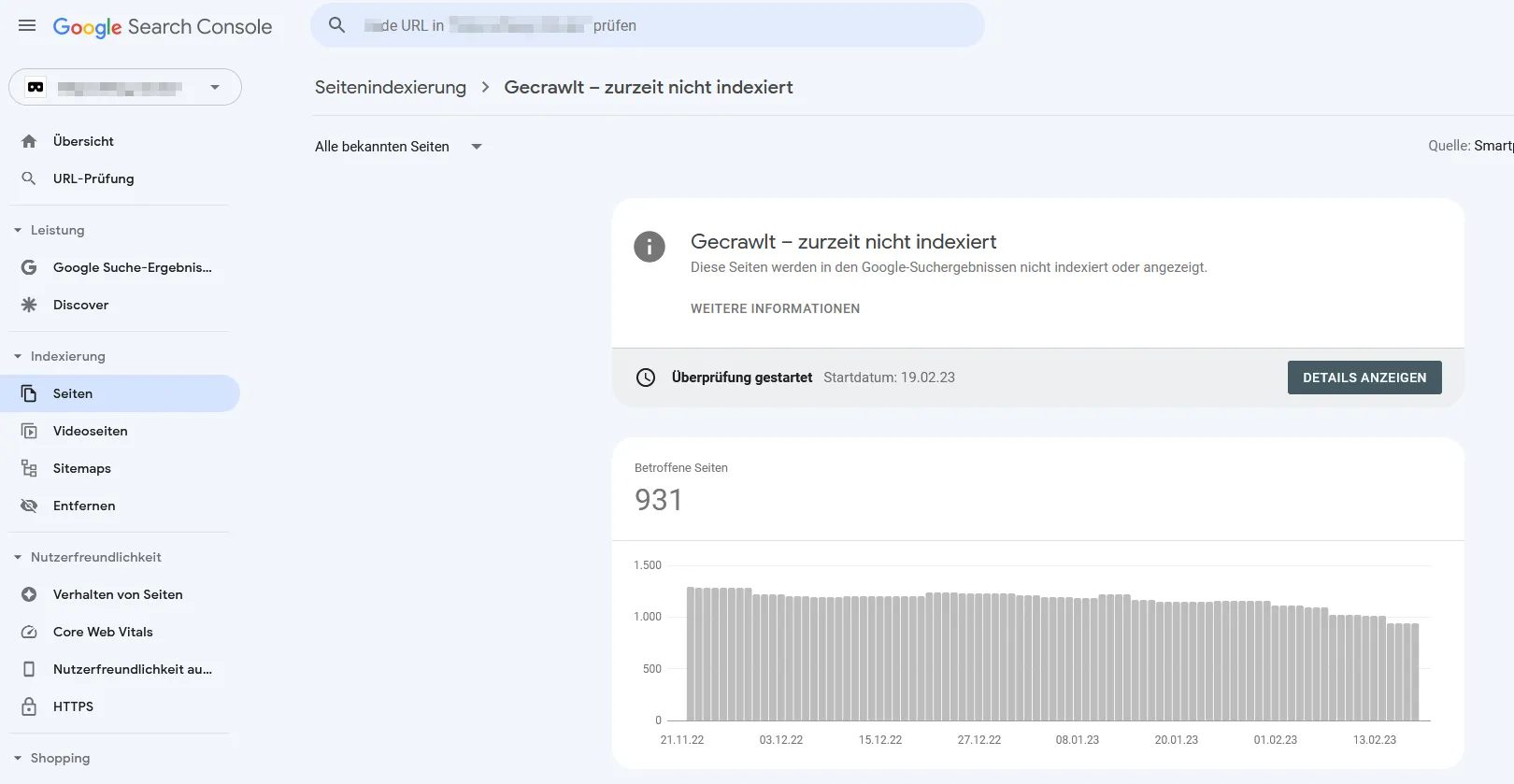Image resolution: width=1514 pixels, height=784 pixels.
Task: Click the Sitemaps tree icon
Action: pyautogui.click(x=29, y=468)
